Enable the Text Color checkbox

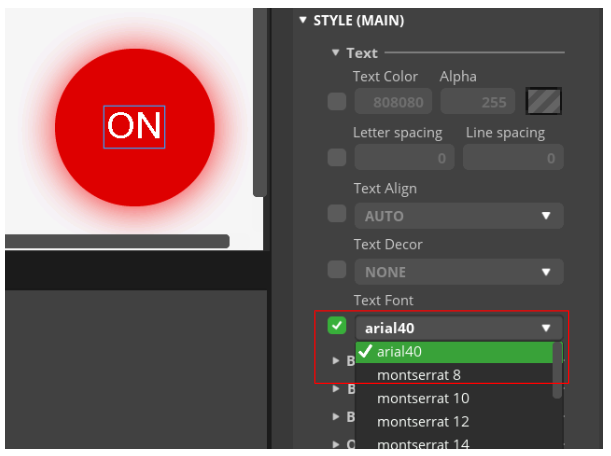pyautogui.click(x=337, y=101)
